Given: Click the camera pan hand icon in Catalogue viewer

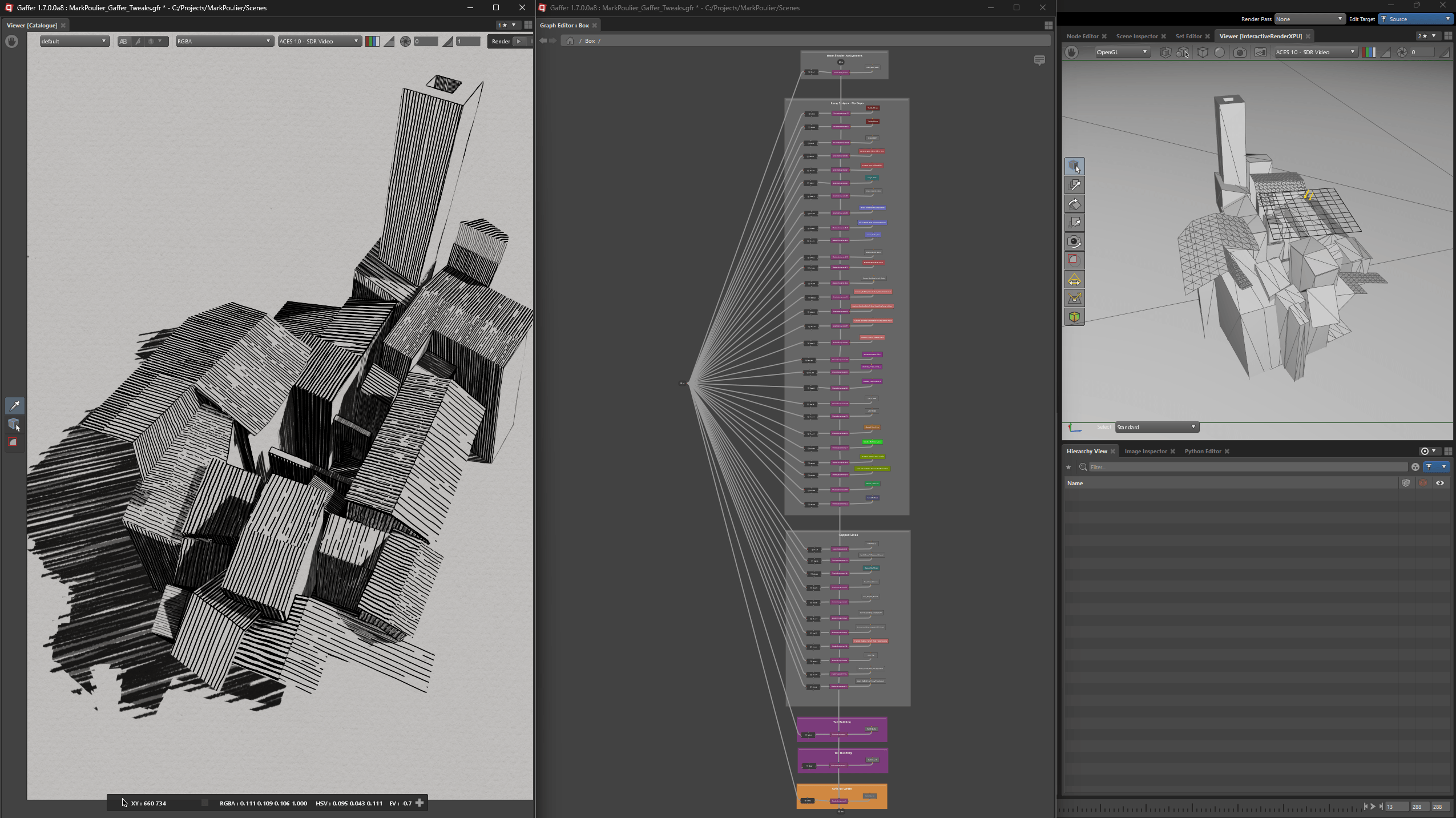Looking at the screenshot, I should coord(11,42).
